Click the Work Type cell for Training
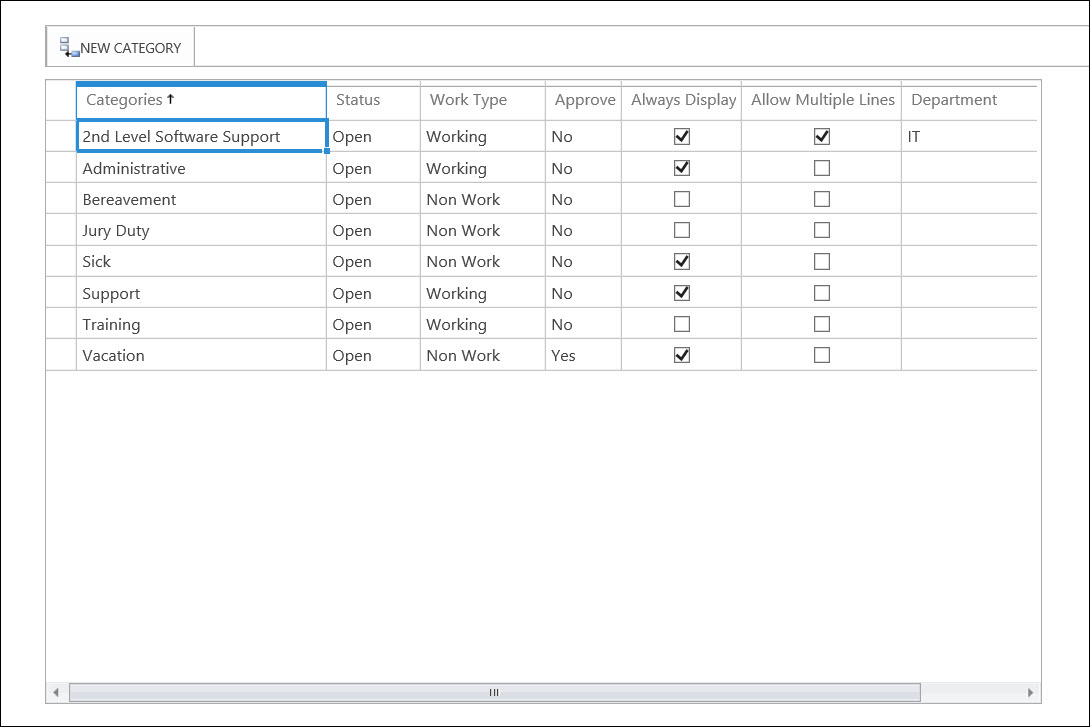The height and width of the screenshot is (727, 1090). click(x=482, y=324)
